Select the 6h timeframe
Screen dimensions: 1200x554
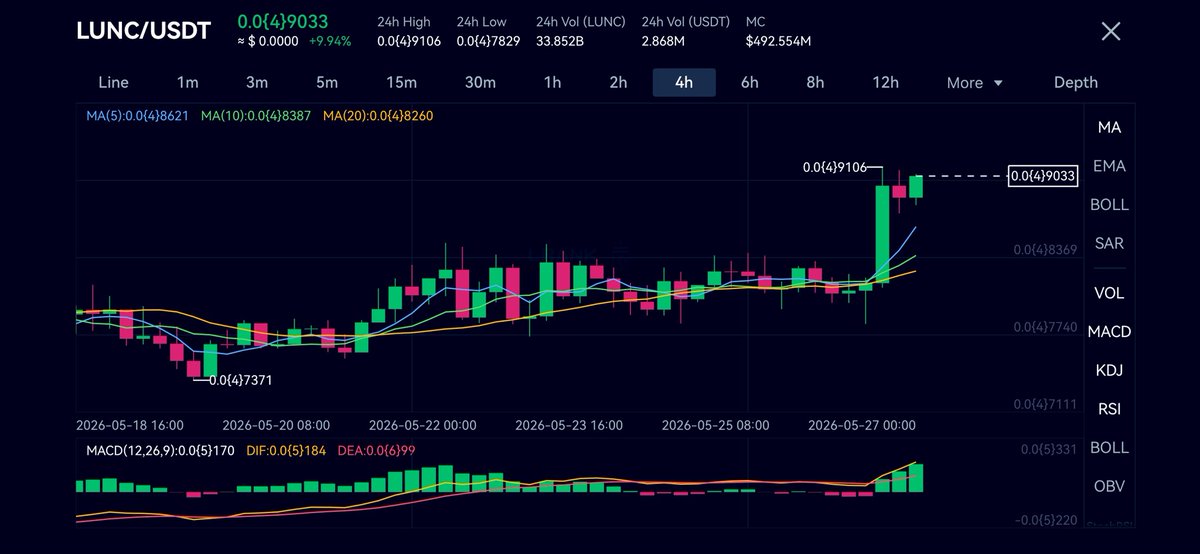[750, 83]
